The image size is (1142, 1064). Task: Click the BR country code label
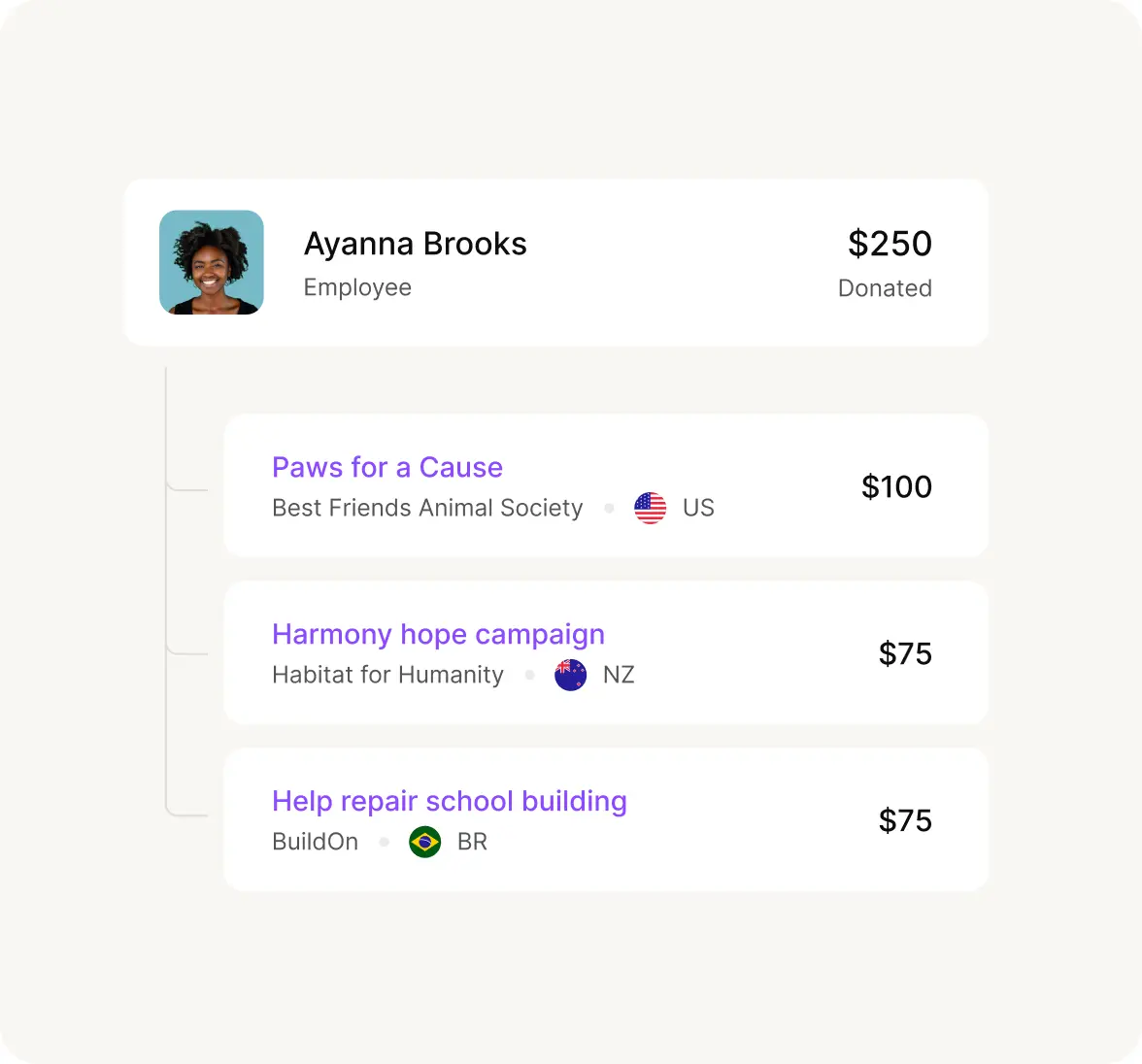(x=472, y=842)
